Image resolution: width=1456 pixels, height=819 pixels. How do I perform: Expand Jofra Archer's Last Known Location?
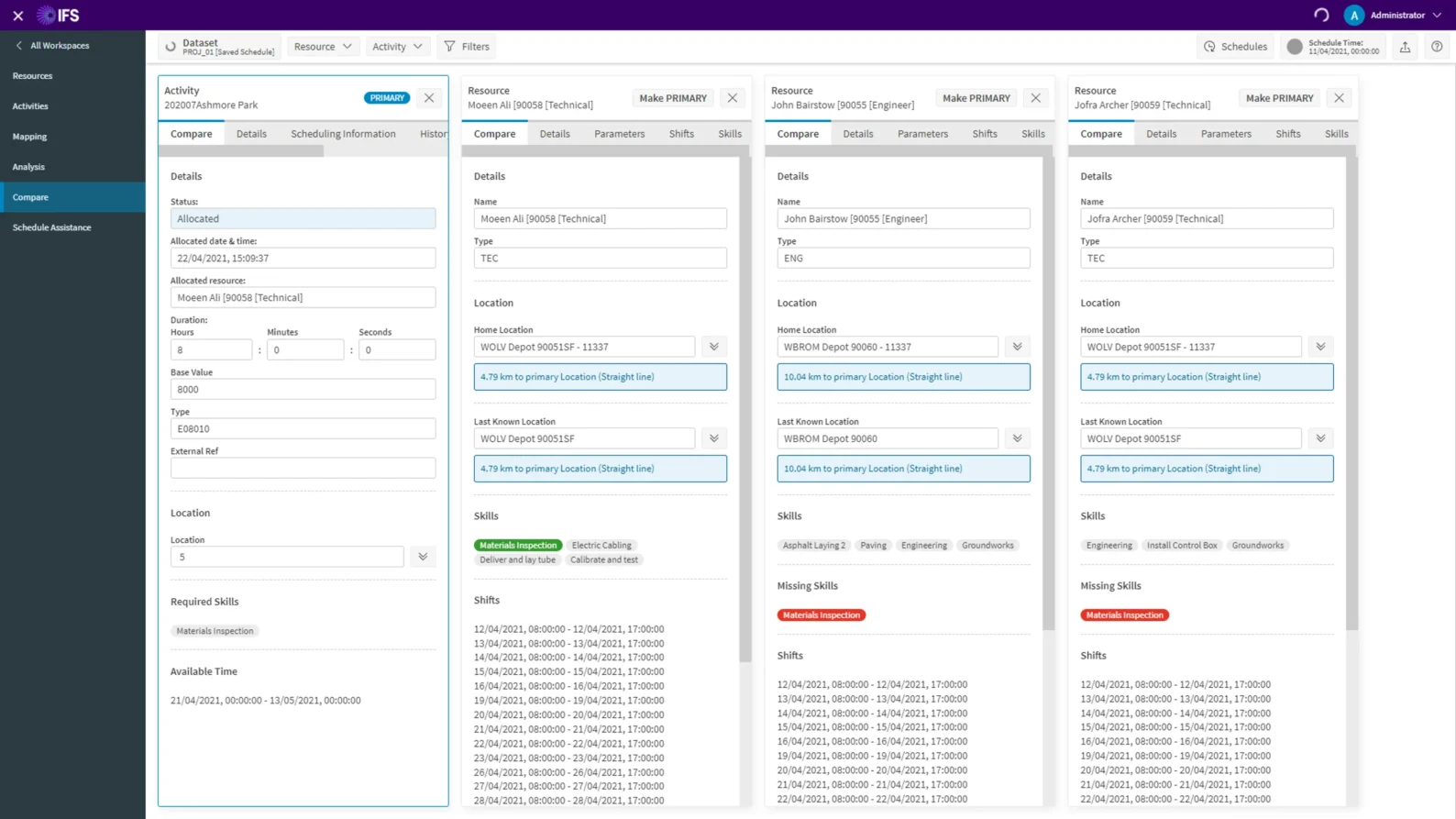1320,438
